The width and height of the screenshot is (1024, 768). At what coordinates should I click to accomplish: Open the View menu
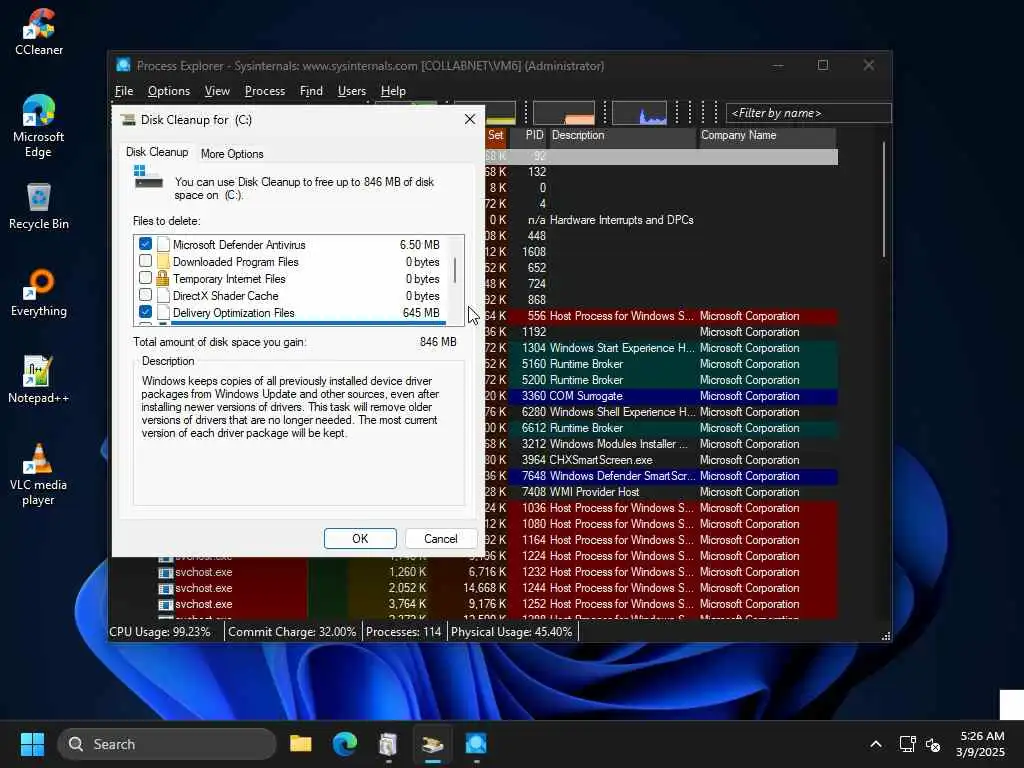pyautogui.click(x=217, y=91)
